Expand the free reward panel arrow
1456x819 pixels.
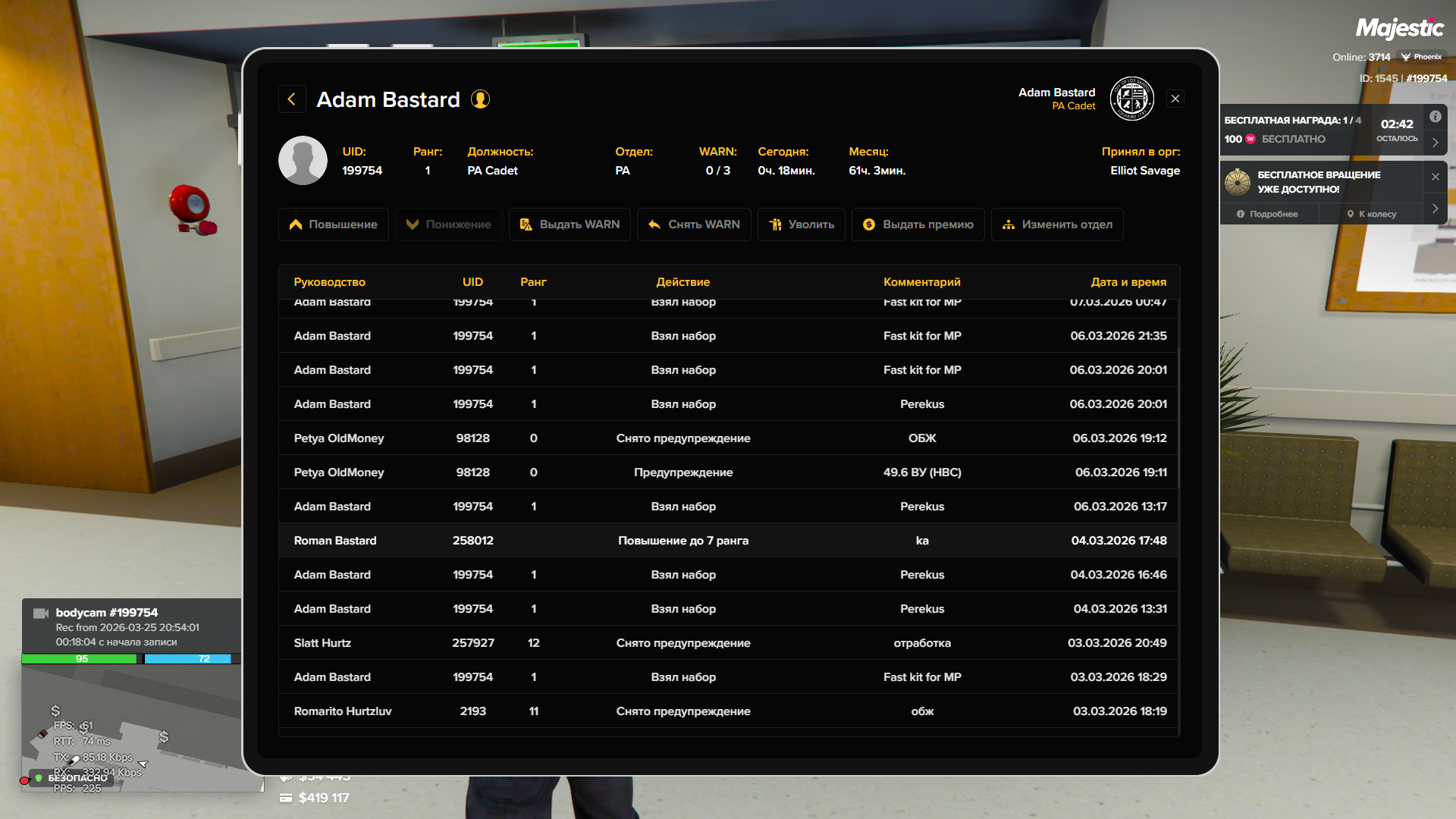click(x=1435, y=143)
